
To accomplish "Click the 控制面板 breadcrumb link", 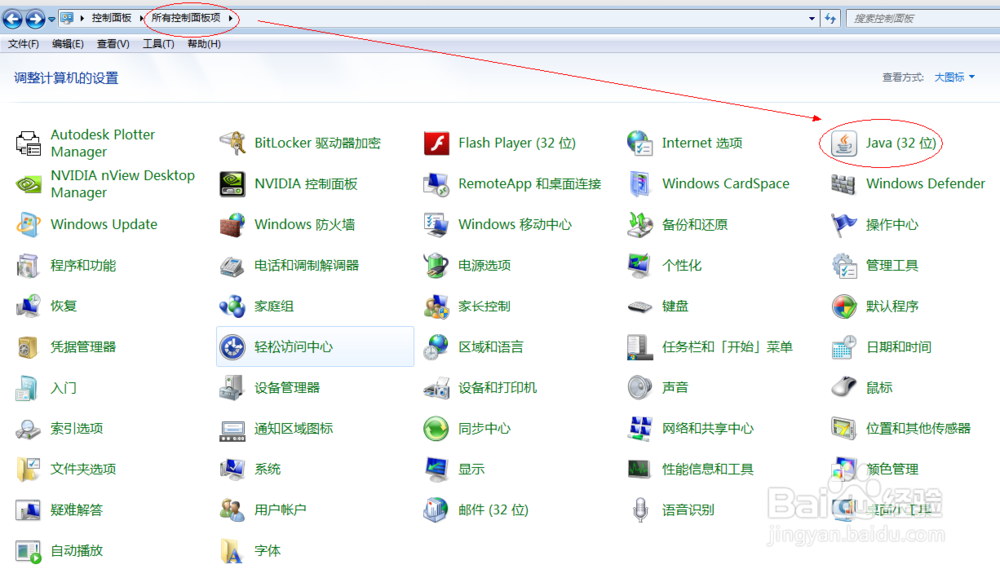I will coord(112,18).
